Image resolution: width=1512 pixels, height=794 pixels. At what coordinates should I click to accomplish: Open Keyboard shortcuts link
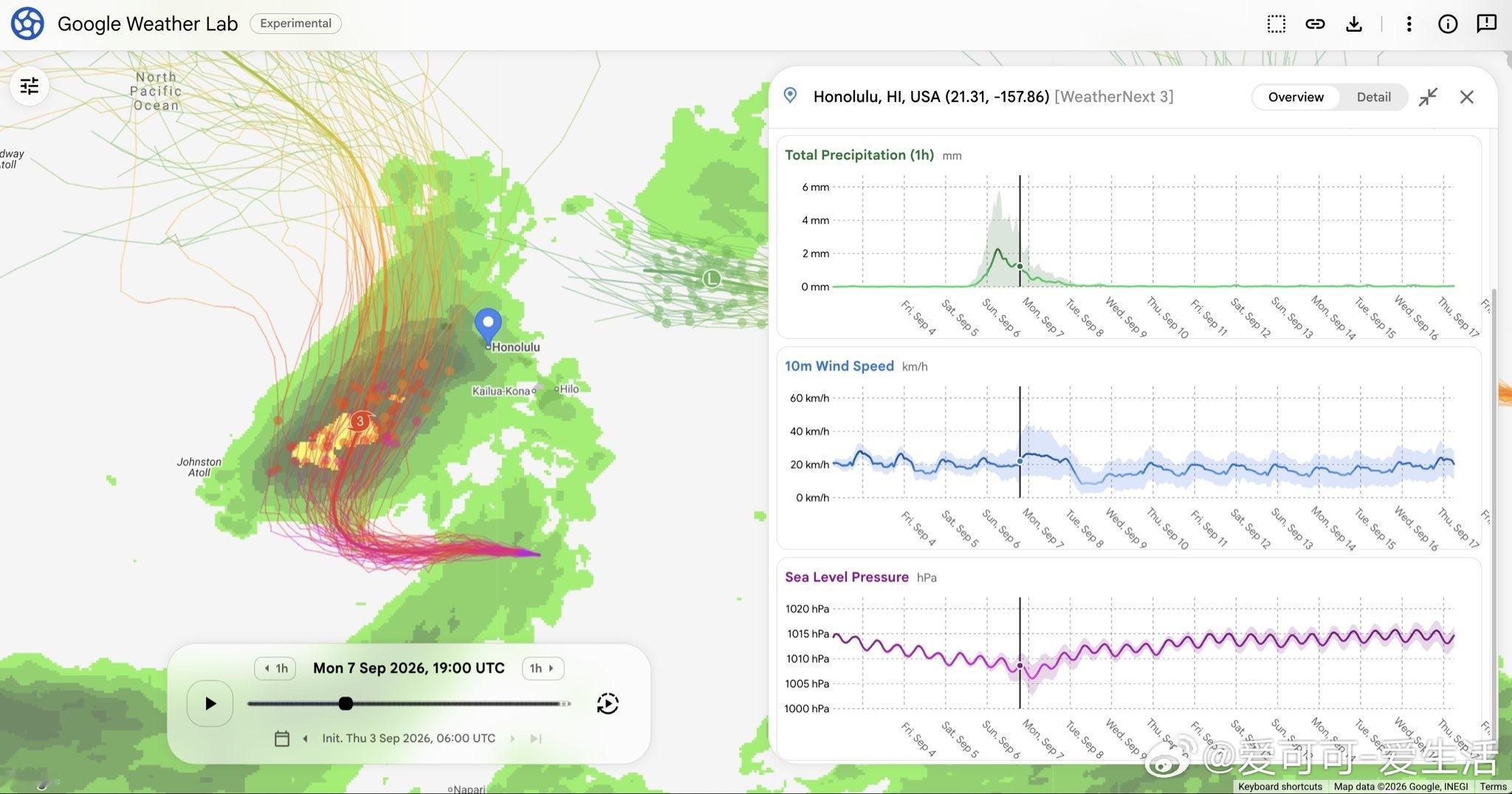click(1280, 787)
